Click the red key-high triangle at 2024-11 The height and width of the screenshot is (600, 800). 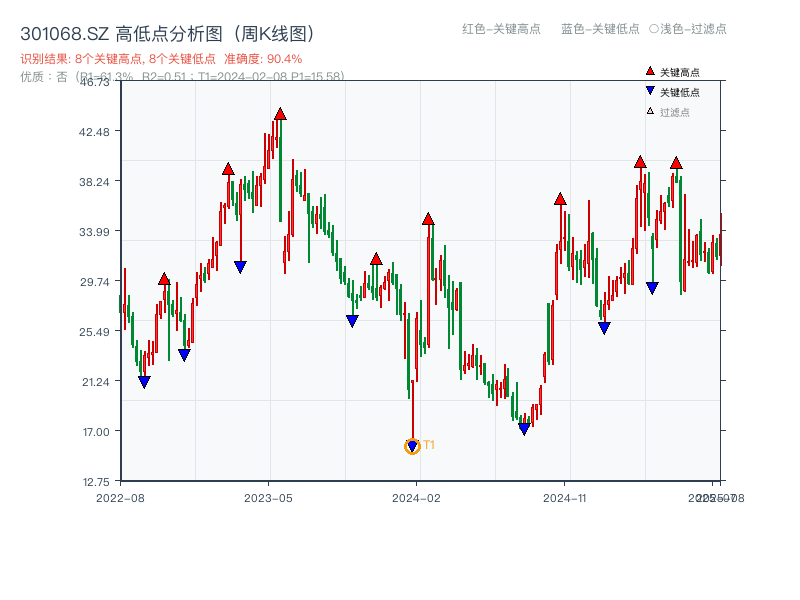click(560, 199)
